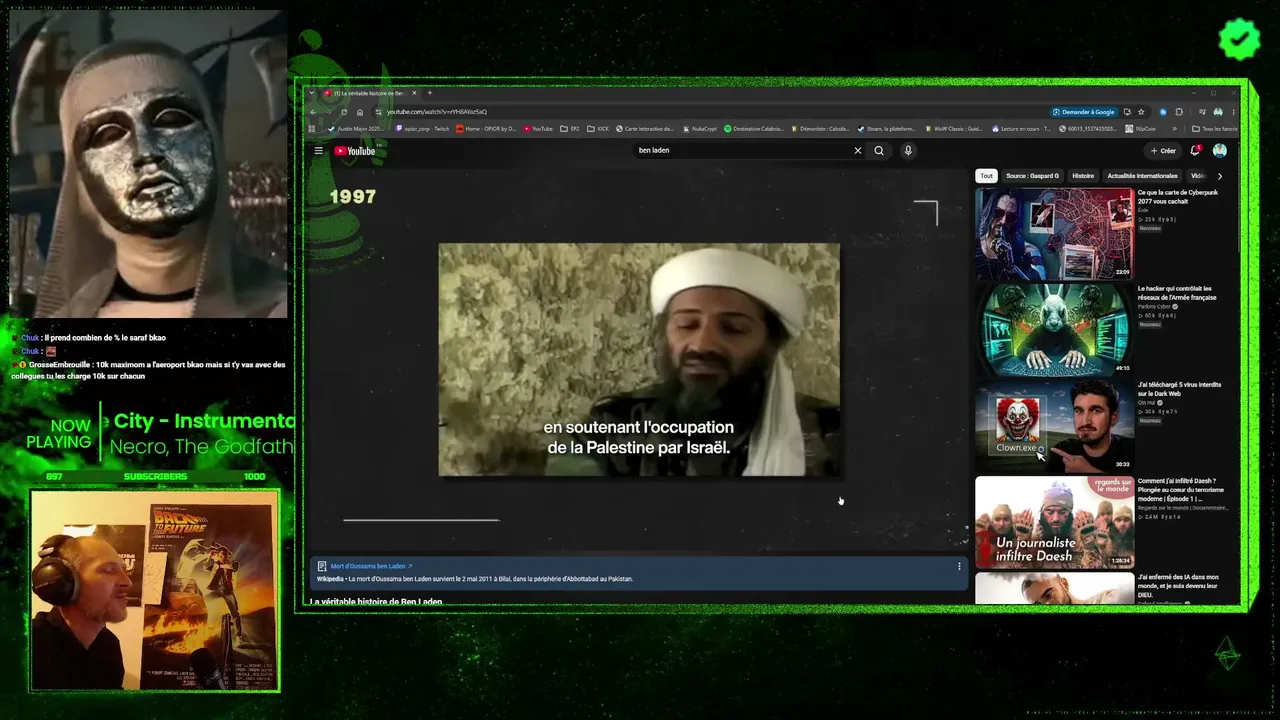This screenshot has height=720, width=1280.
Task: Open the 'Tous les favoris' bookmarks folder
Action: pos(1214,129)
